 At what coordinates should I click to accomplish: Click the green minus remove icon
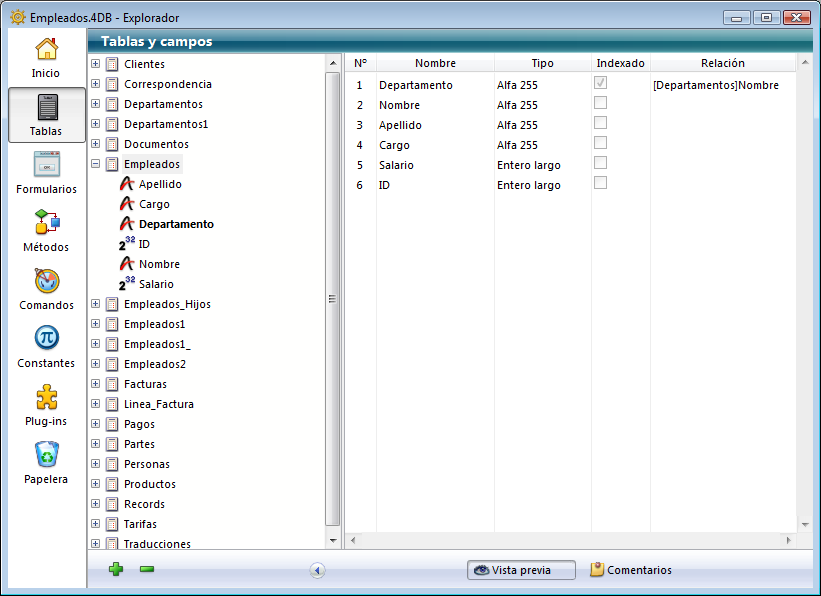coord(147,570)
